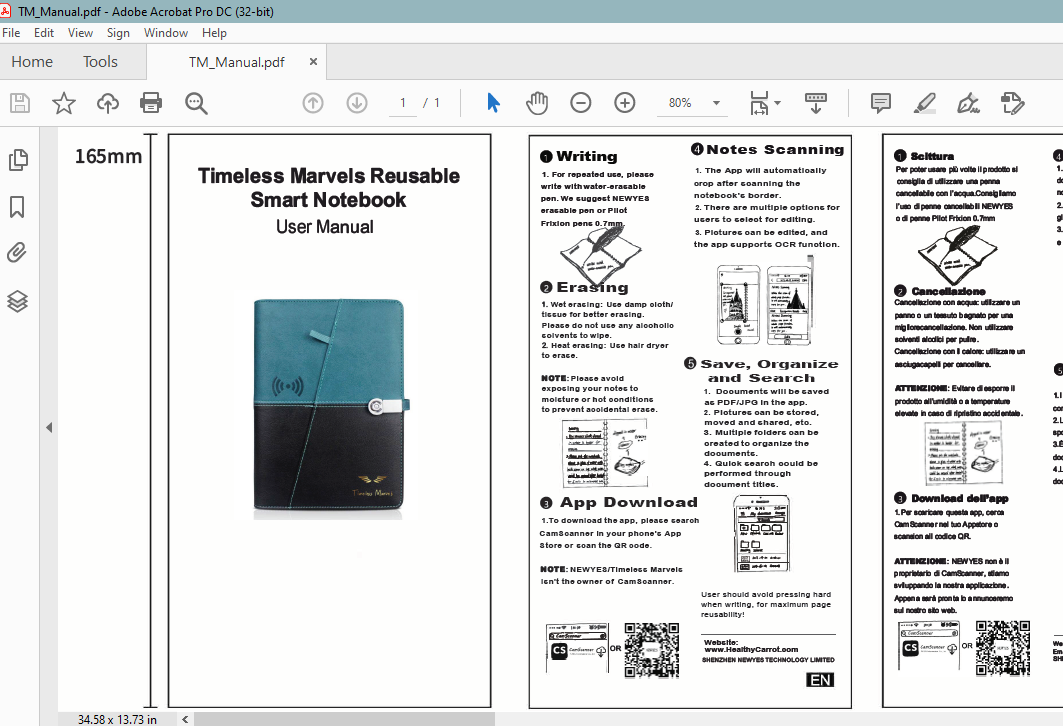Image resolution: width=1063 pixels, height=726 pixels.
Task: Click the QR code on the English page
Action: 651,649
